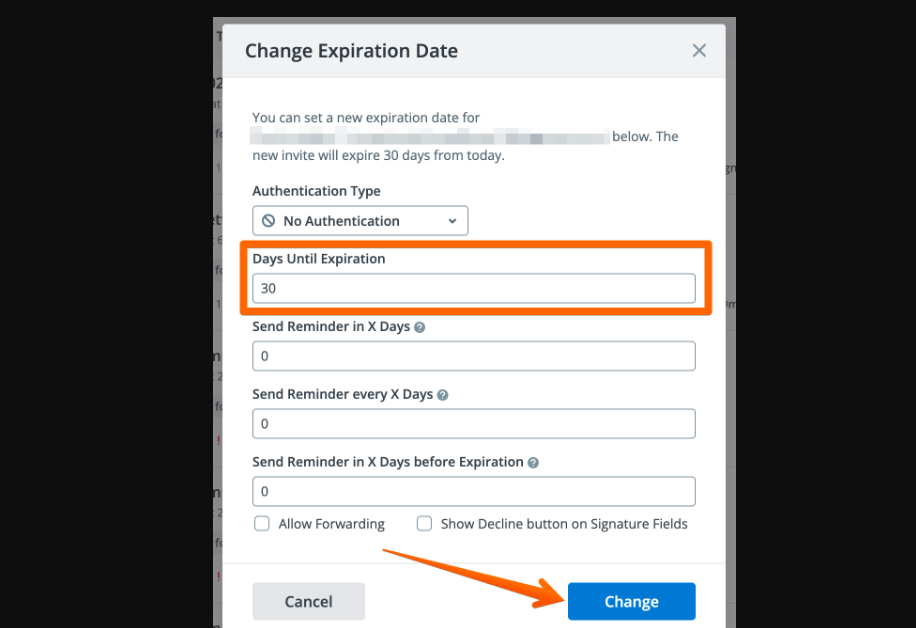Open the tooltip icon for Send Reminder every X Days

pos(441,394)
